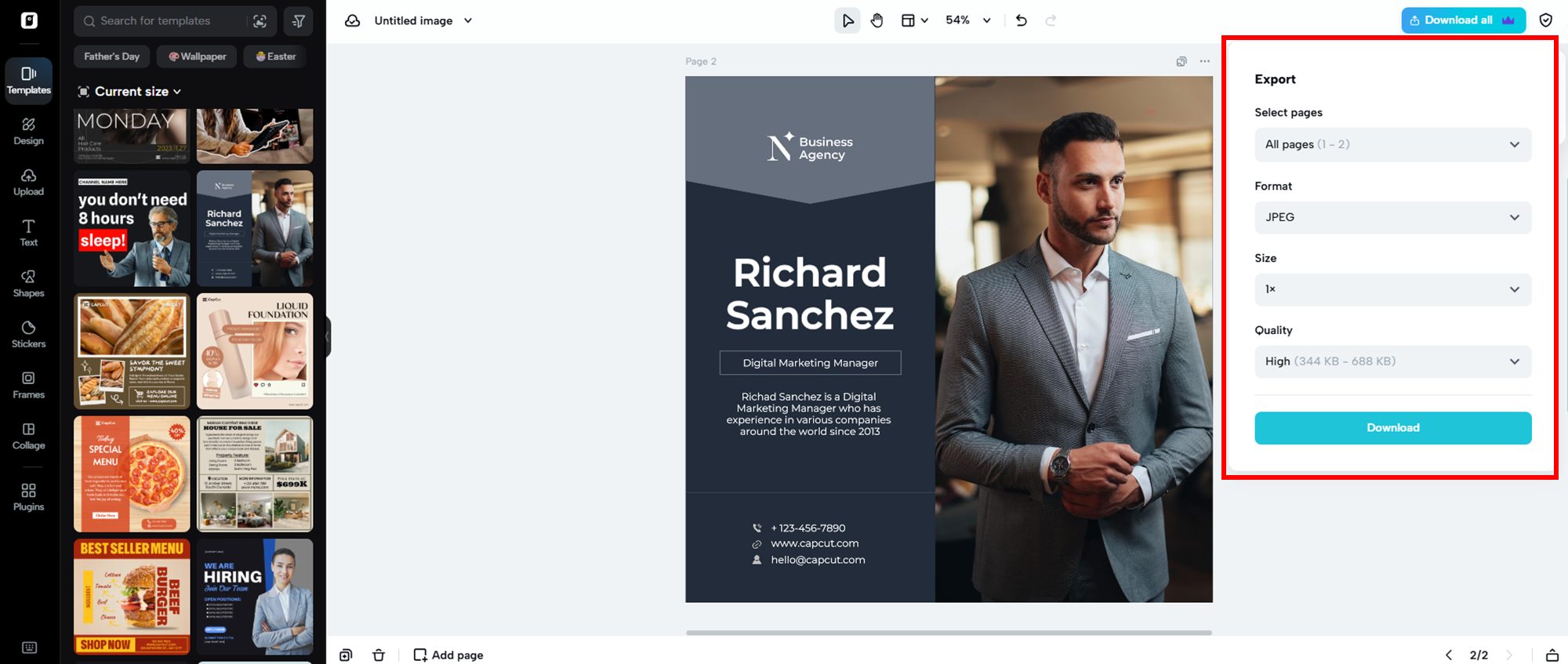This screenshot has height=664, width=1568.
Task: Select the Easter tag
Action: pyautogui.click(x=276, y=56)
